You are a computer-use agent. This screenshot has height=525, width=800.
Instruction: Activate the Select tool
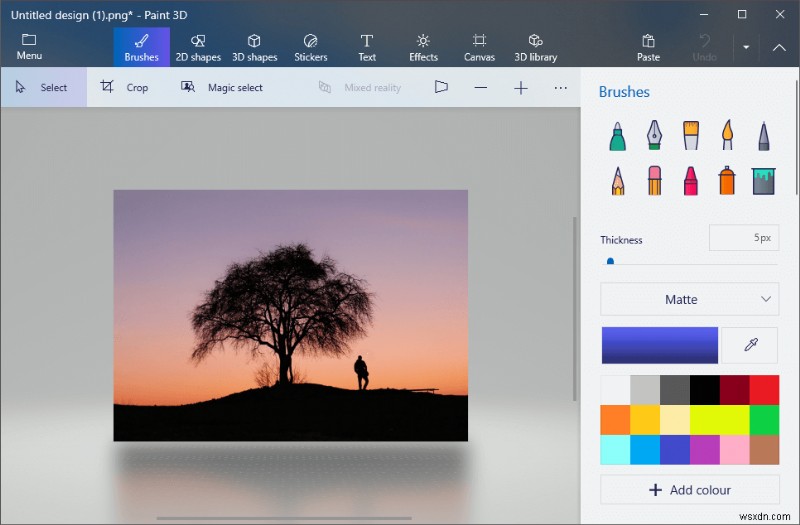tap(43, 87)
